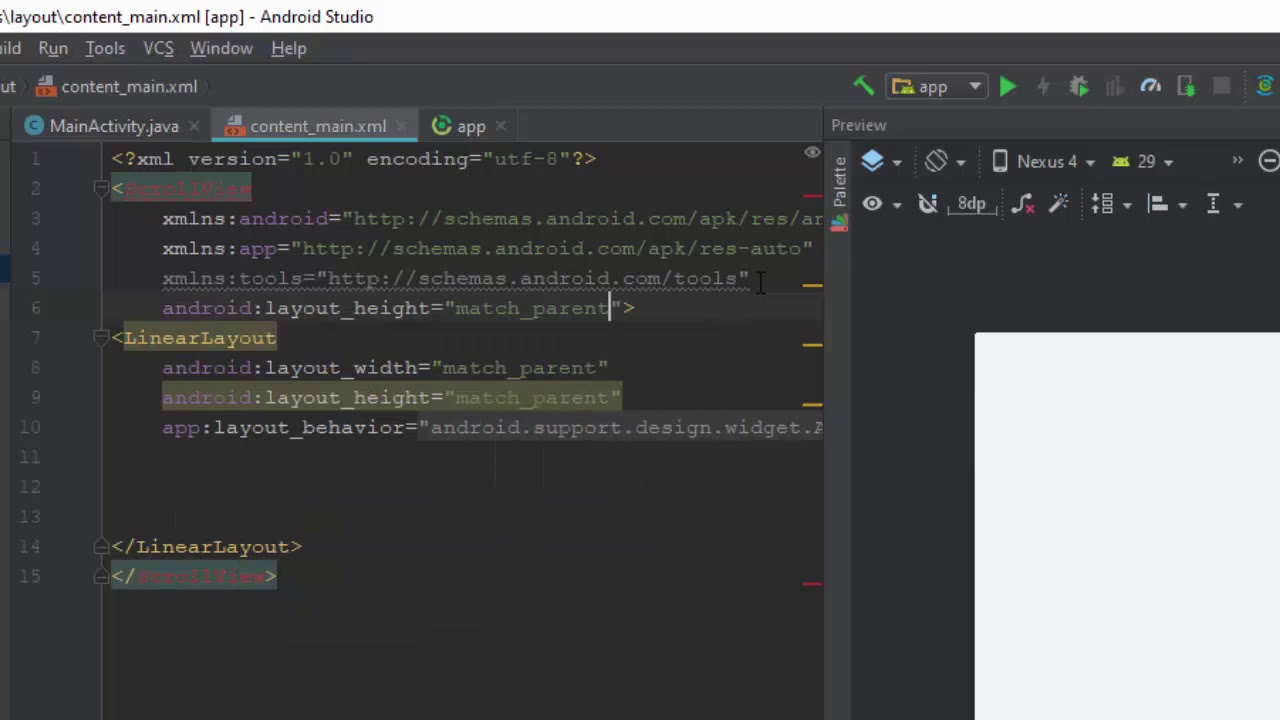Viewport: 1280px width, 720px height.
Task: Collapse the ScrollView opening tag fold
Action: click(101, 188)
